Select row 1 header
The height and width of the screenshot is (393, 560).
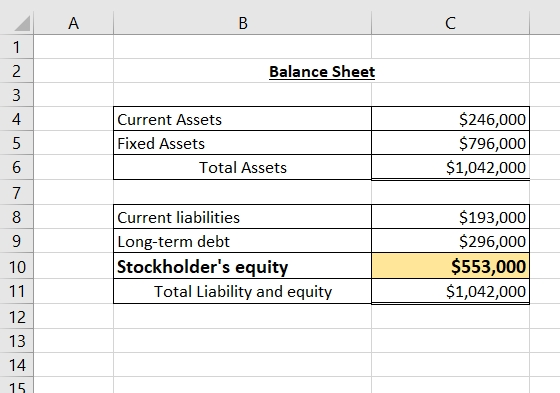pos(16,47)
